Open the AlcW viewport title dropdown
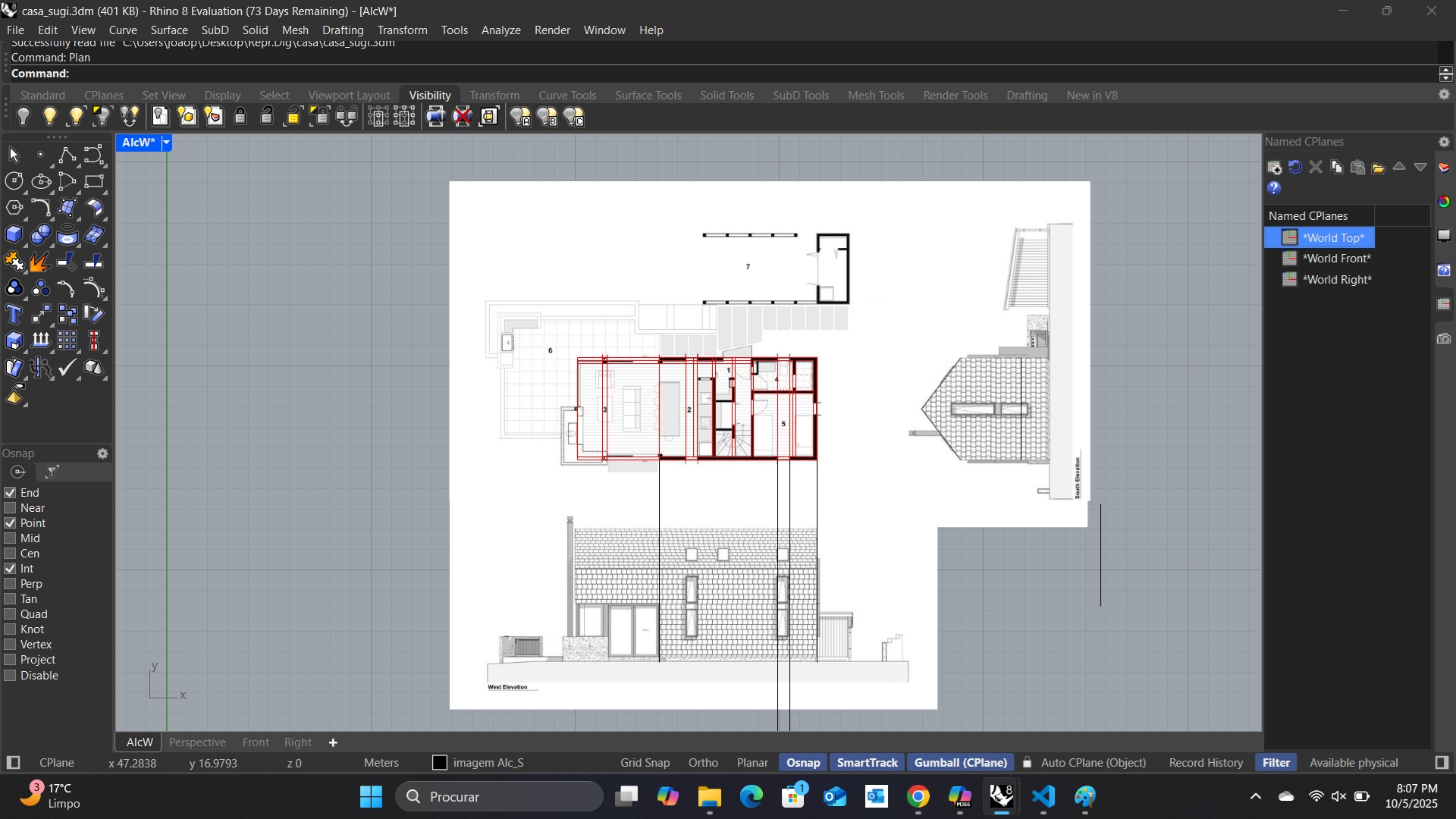Viewport: 1456px width, 819px height. (x=167, y=143)
